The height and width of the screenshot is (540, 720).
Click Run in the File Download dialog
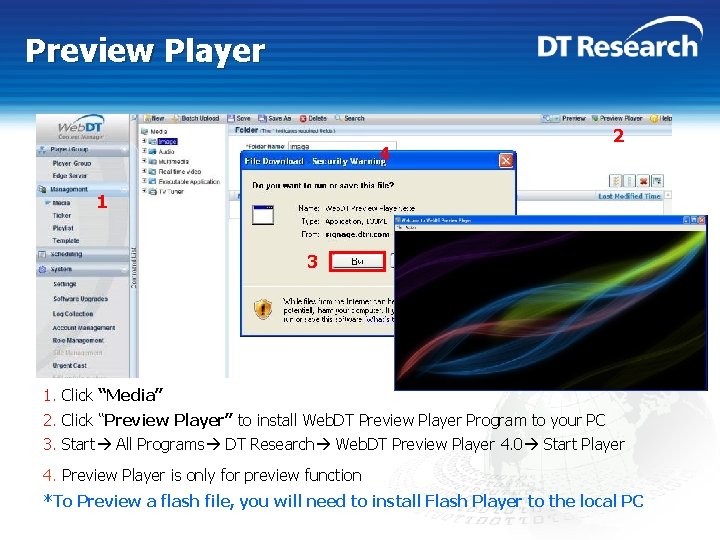[357, 261]
